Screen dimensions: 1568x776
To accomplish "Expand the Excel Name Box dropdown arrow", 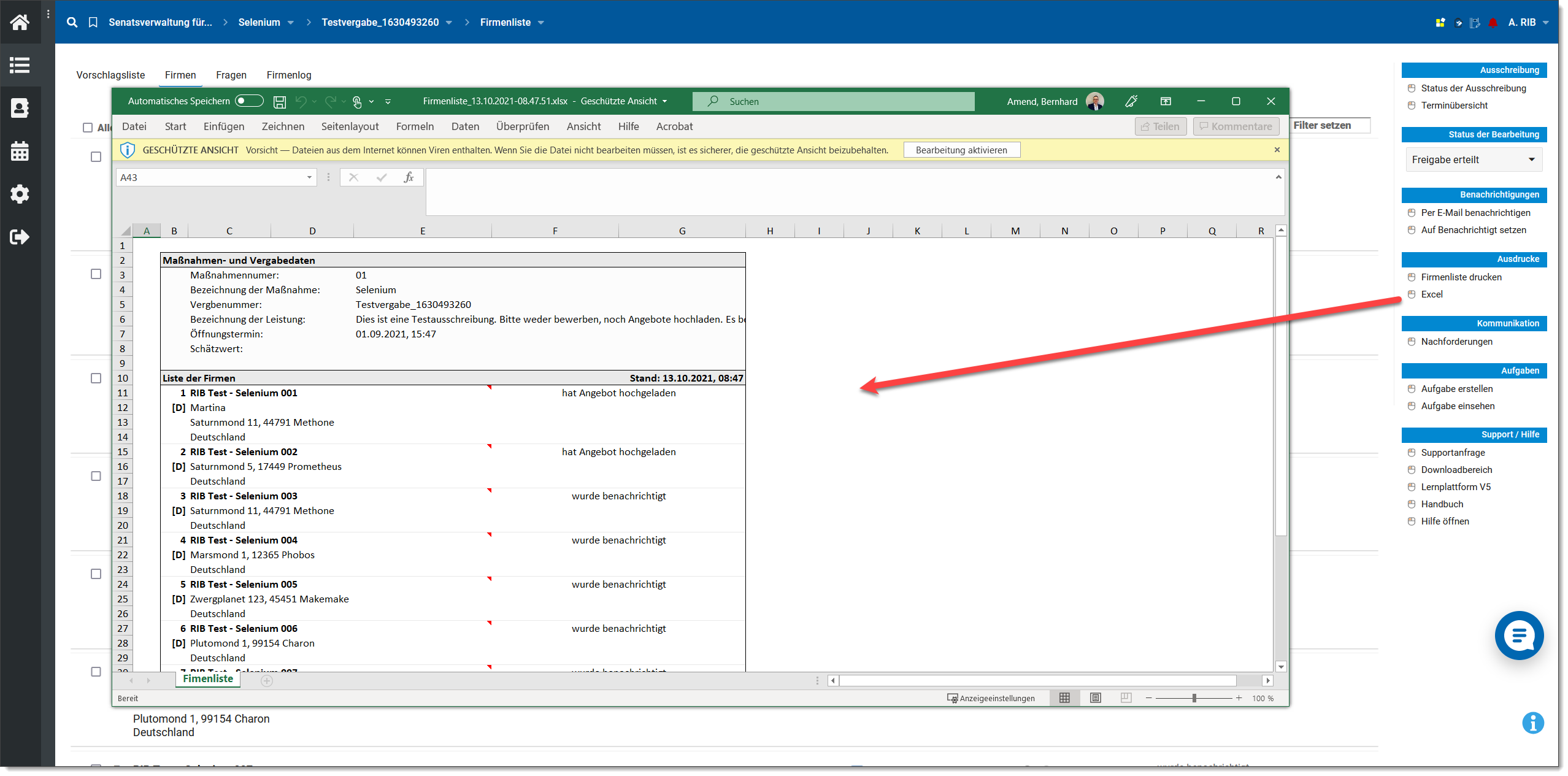I will [x=309, y=177].
